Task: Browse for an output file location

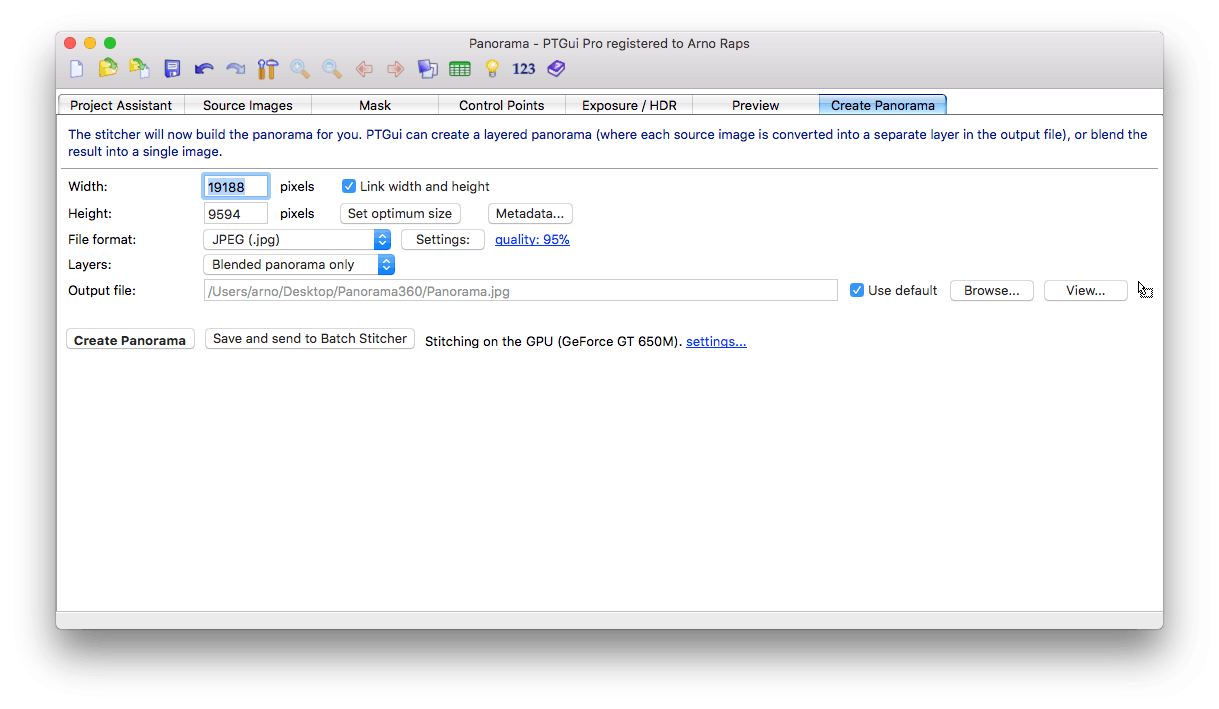Action: tap(992, 290)
